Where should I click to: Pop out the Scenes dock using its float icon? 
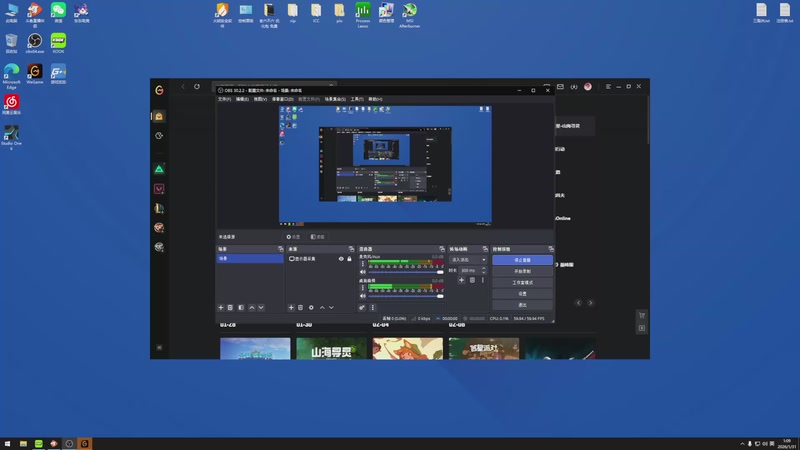click(x=281, y=249)
